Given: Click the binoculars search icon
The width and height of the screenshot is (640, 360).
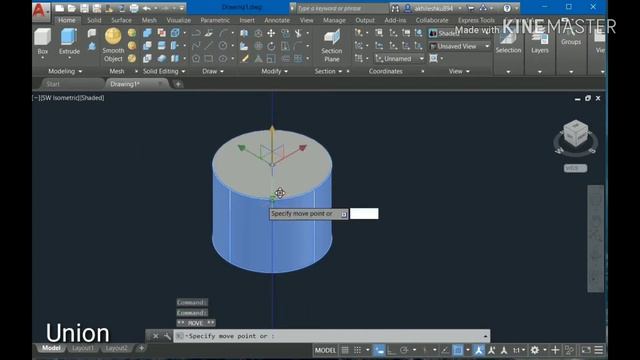Looking at the screenshot, I should click(x=395, y=8).
